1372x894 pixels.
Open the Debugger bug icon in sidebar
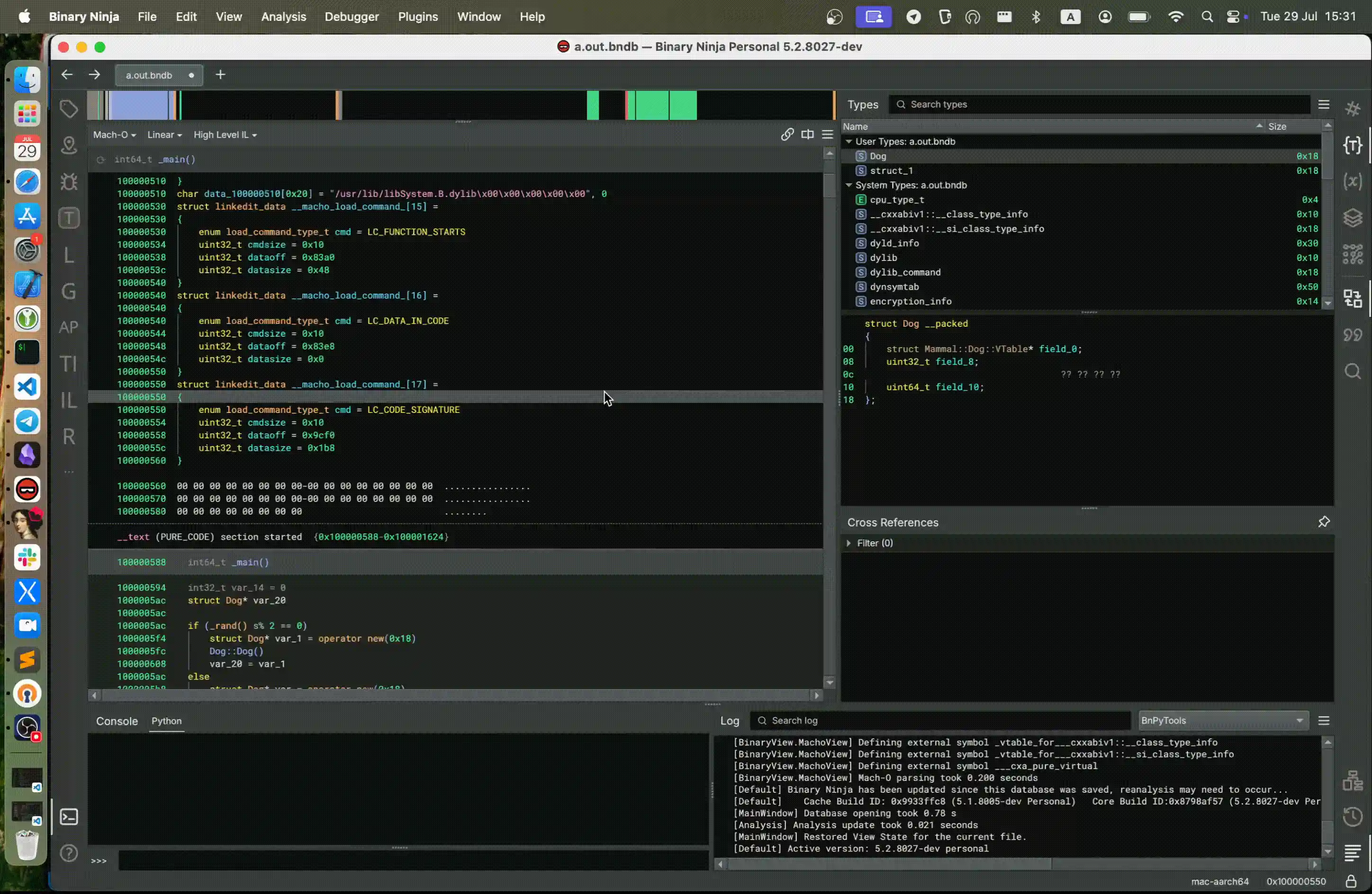(x=69, y=182)
